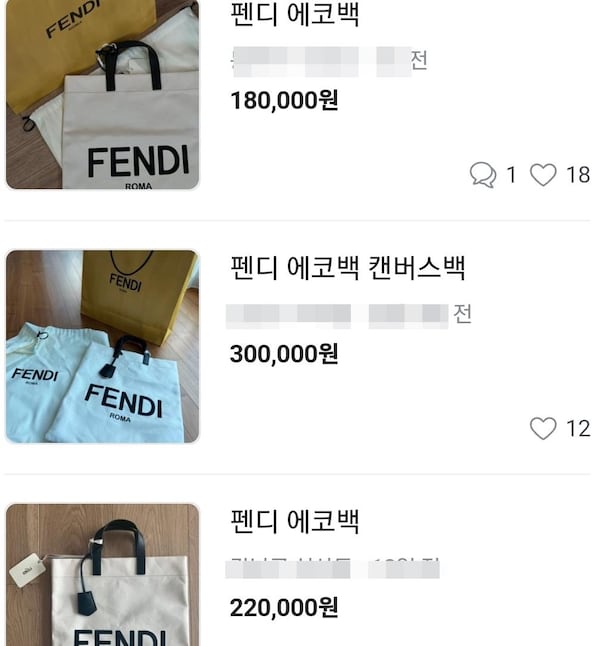Click the 220,000원 price
The image size is (616, 646).
pyautogui.click(x=284, y=607)
